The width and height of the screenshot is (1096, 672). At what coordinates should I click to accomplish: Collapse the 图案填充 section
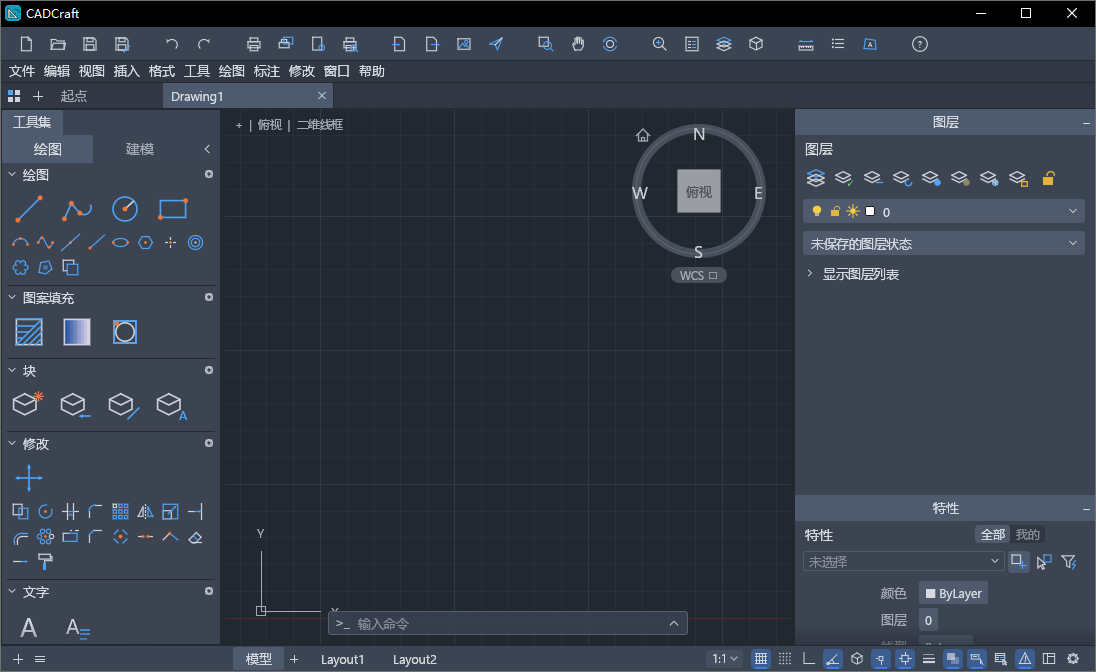click(x=12, y=298)
